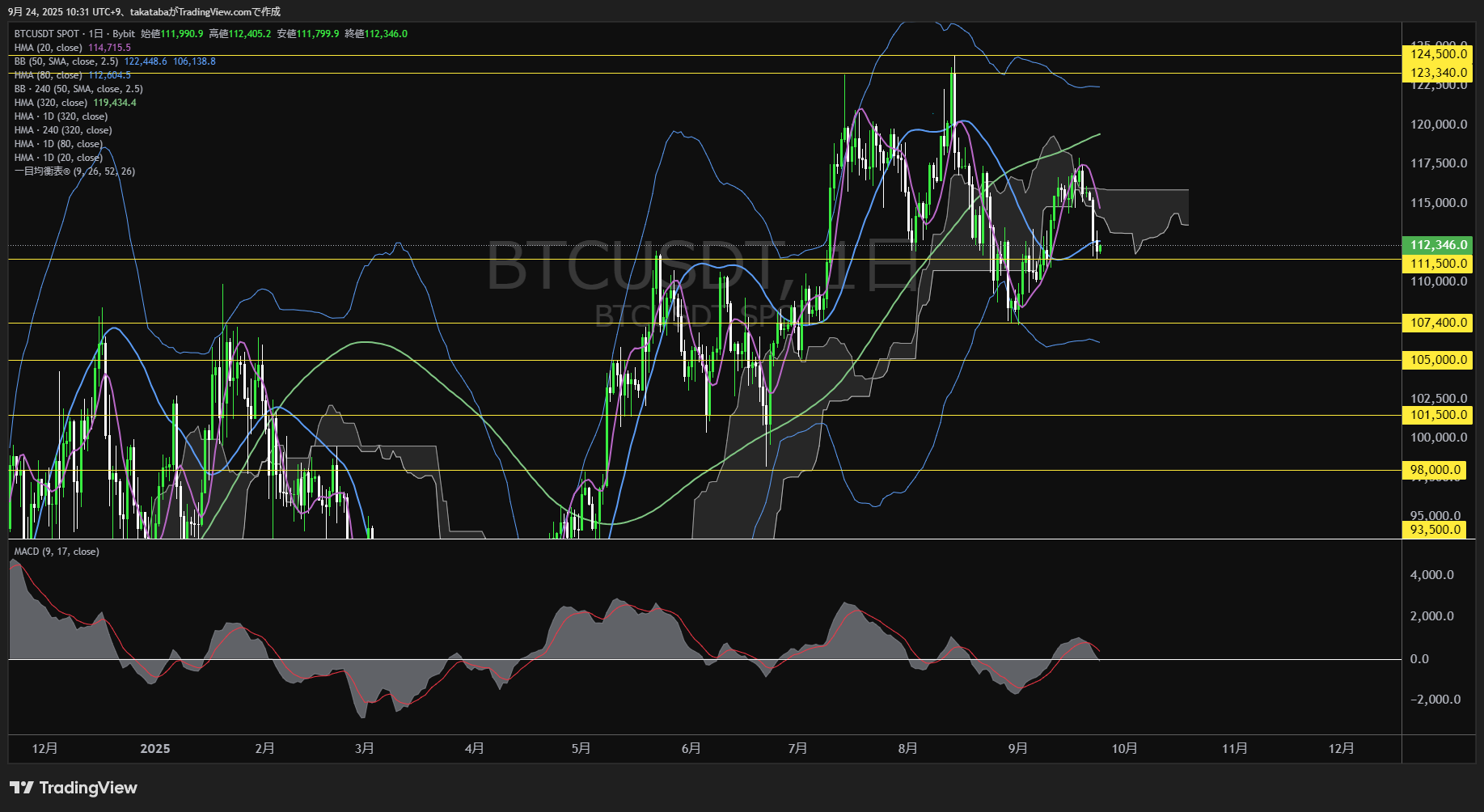Screen dimensions: 1484x812
Task: Click the HMA (20, close) indicator legend
Action: tap(49, 48)
